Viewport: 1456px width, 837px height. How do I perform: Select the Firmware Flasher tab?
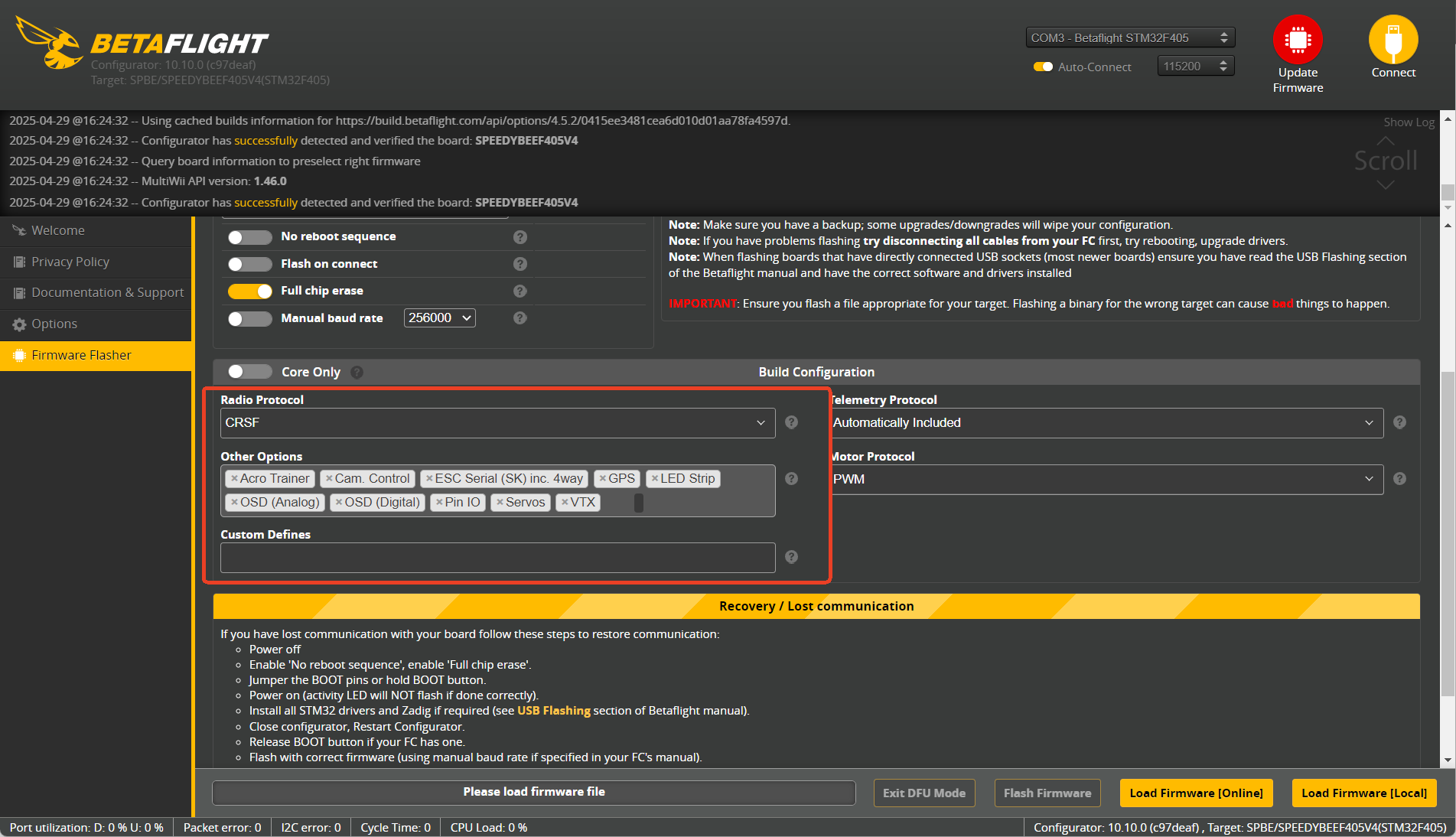(x=96, y=355)
